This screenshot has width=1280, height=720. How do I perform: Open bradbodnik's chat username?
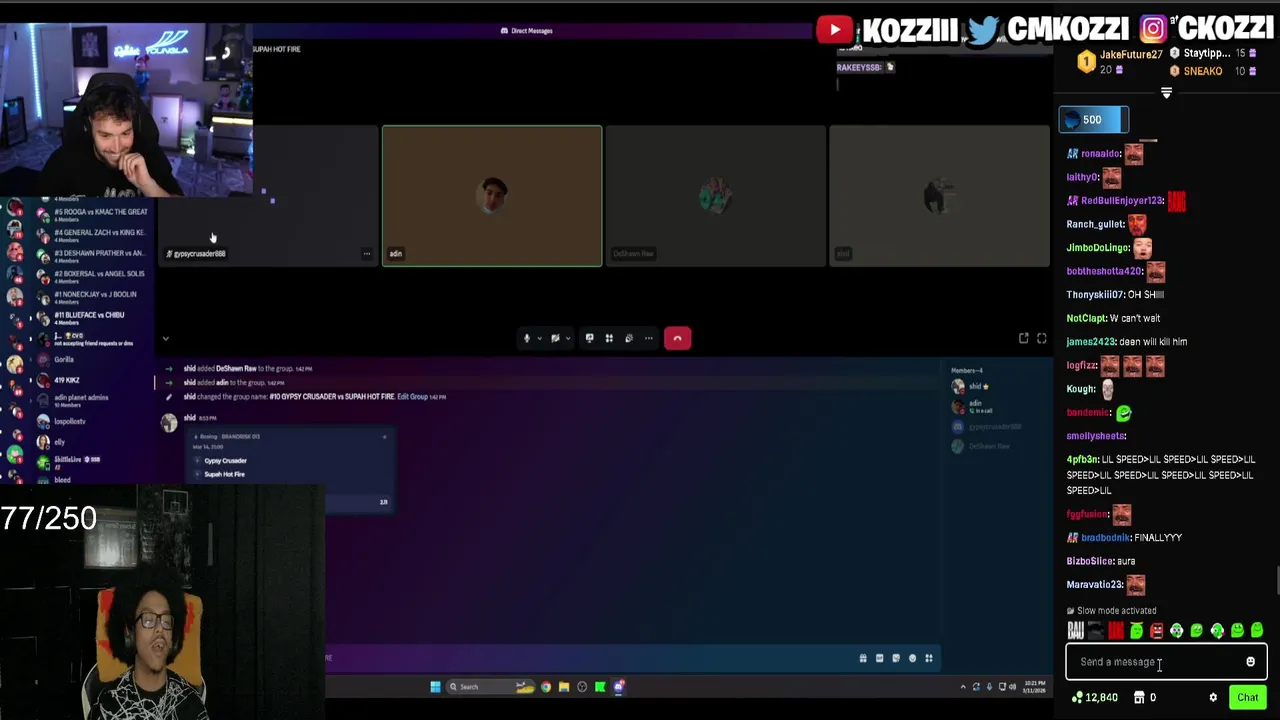tap(1105, 538)
